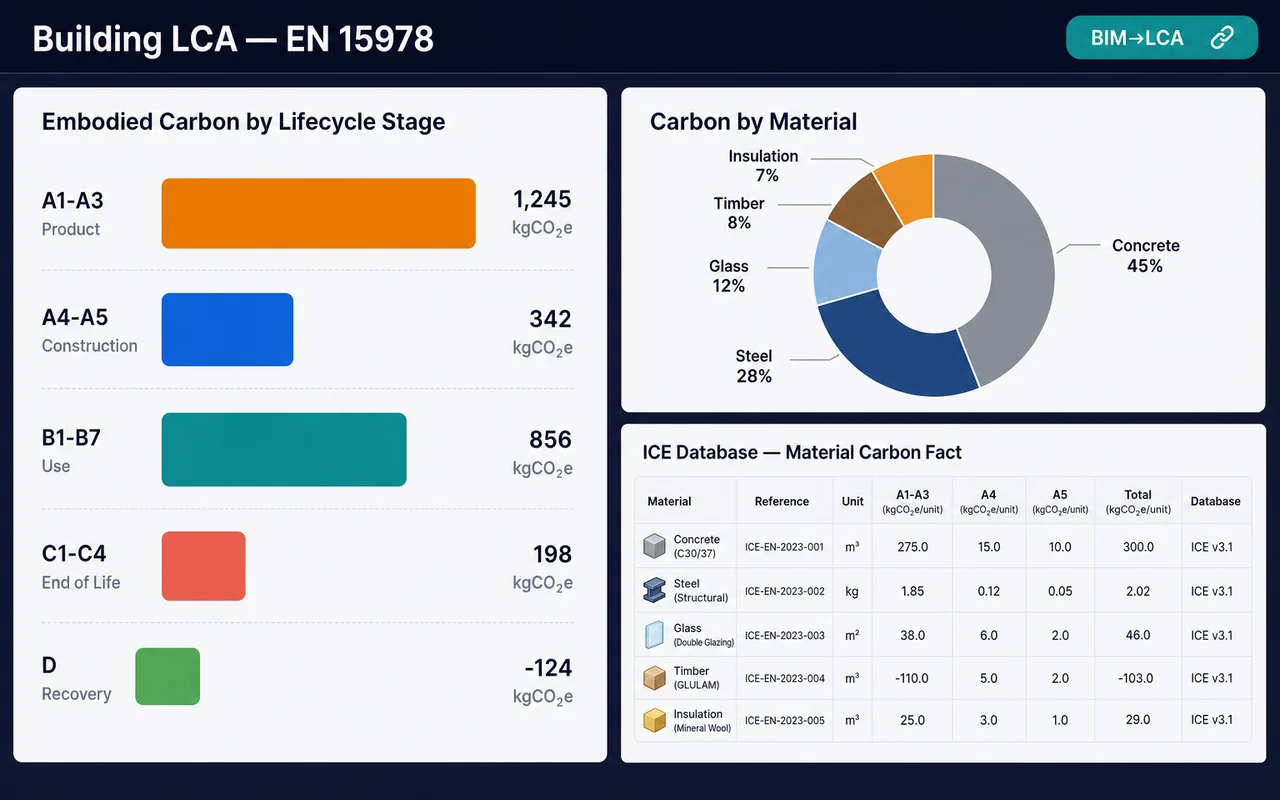Open reference ICE-EN-2023-004 for Timber
This screenshot has width=1280, height=800.
(785, 678)
